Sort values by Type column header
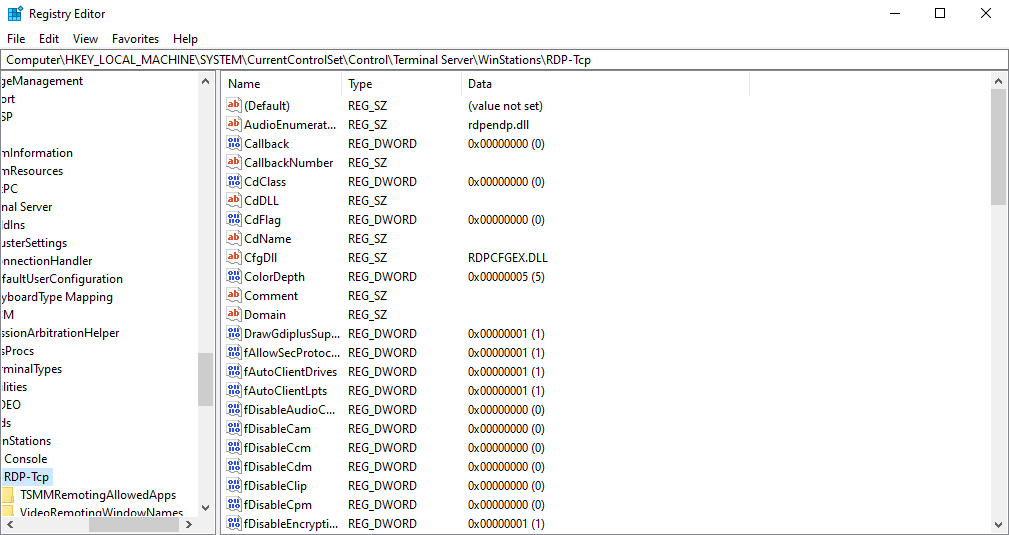This screenshot has width=1009, height=535. (x=402, y=84)
